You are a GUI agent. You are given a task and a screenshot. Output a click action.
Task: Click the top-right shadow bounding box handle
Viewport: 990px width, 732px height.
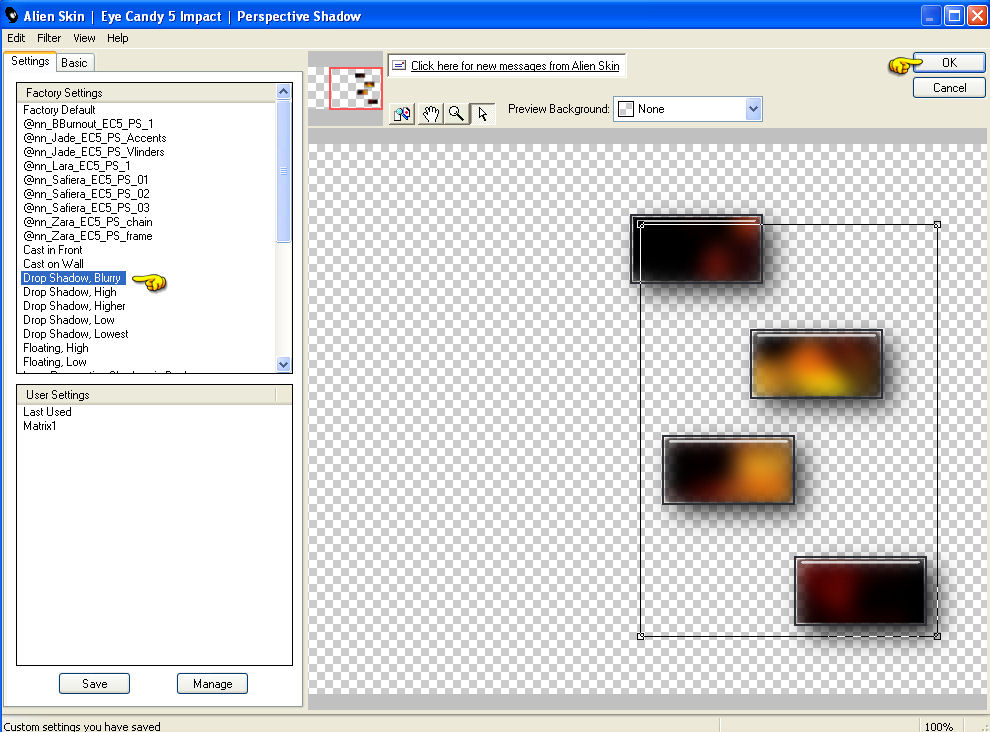tap(937, 225)
